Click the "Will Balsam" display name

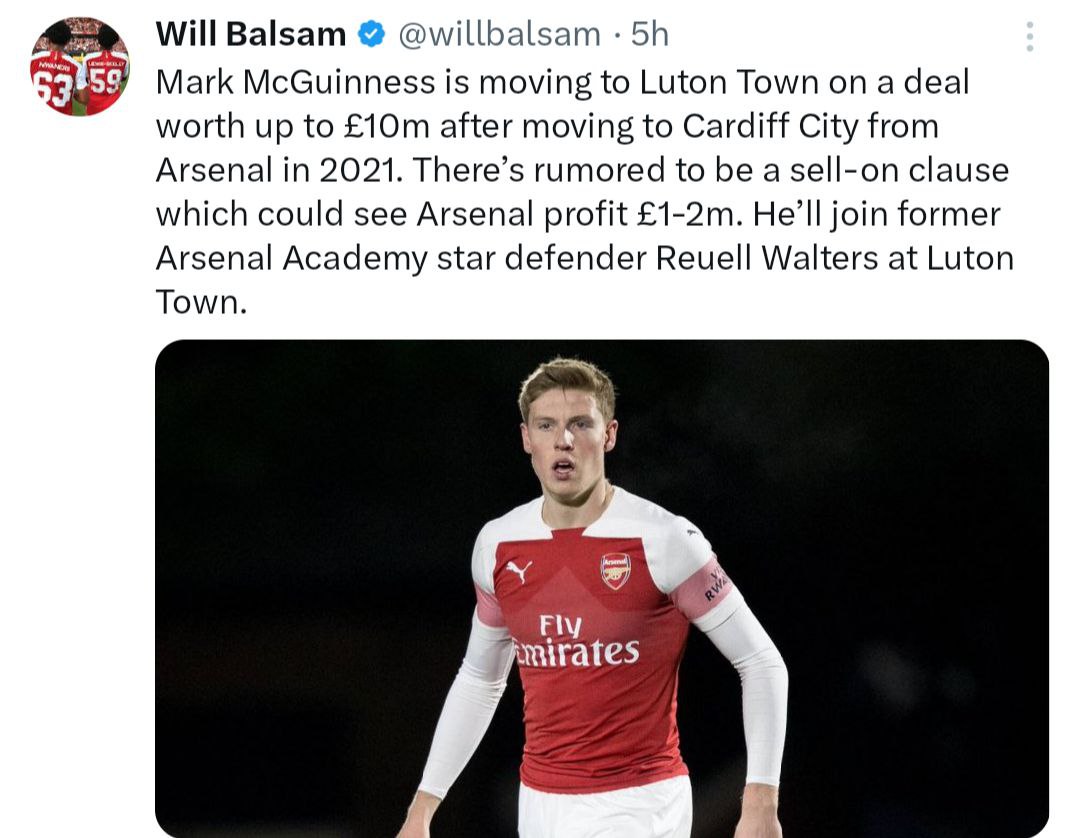click(250, 35)
